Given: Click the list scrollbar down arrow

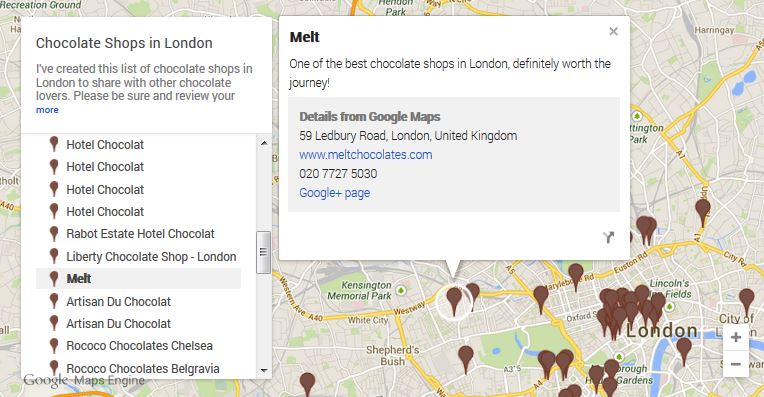Looking at the screenshot, I should (x=264, y=371).
